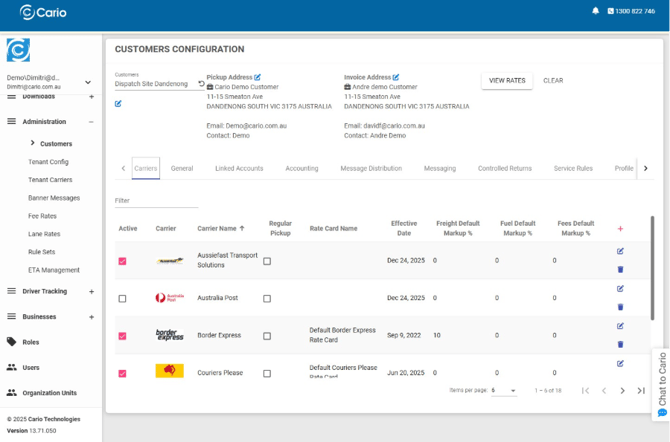Enable Active checkbox for Australia Post

123,298
